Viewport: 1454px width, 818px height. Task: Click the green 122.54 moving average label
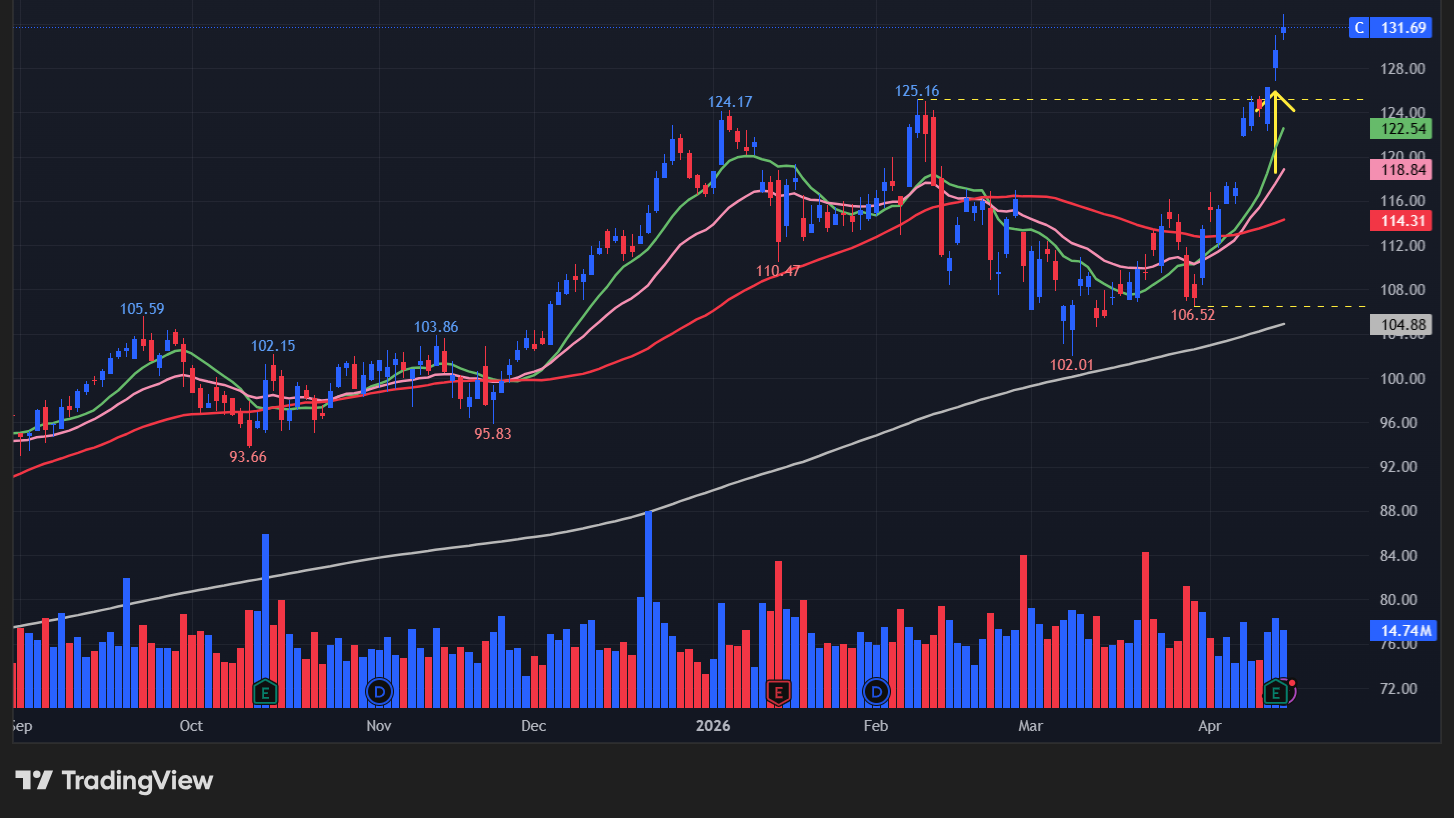pos(1398,128)
